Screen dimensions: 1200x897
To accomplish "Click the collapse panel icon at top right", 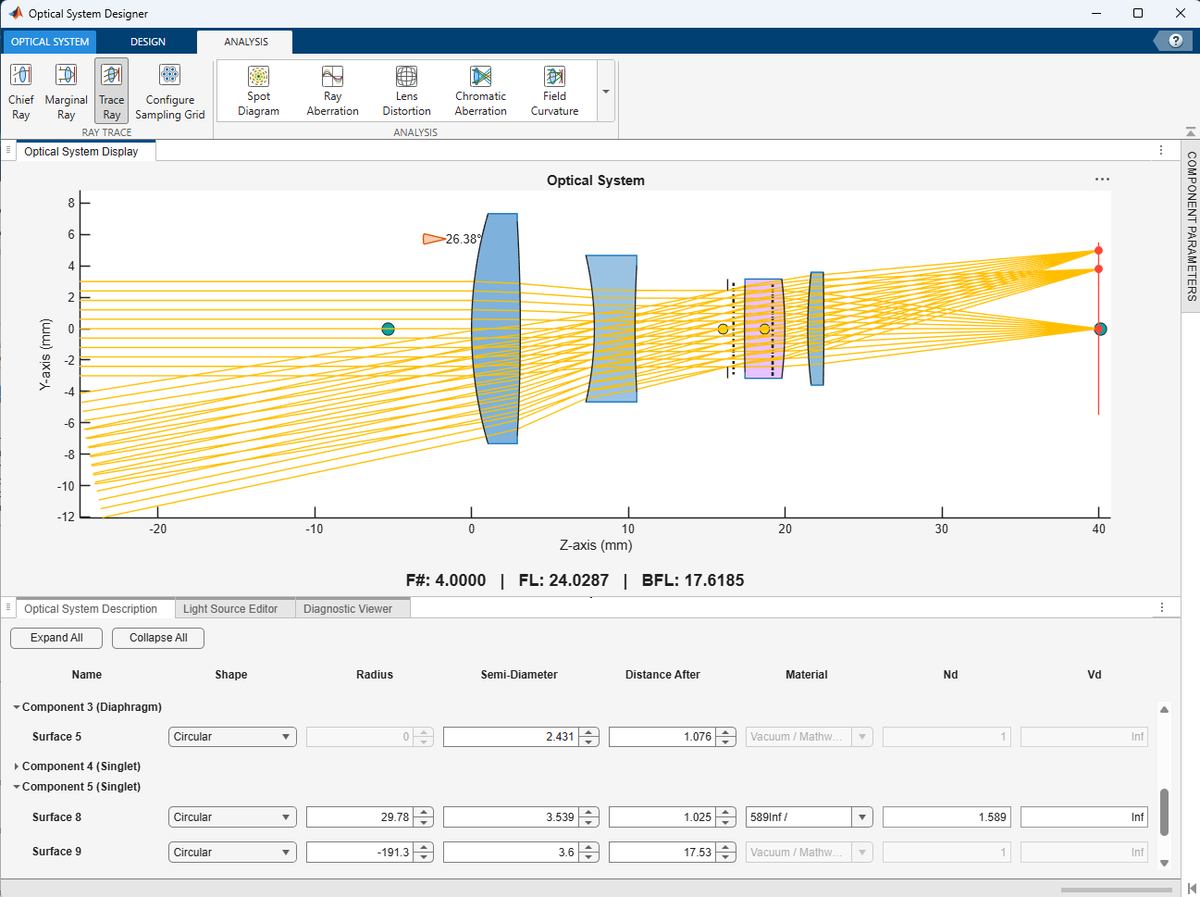I will click(1190, 131).
